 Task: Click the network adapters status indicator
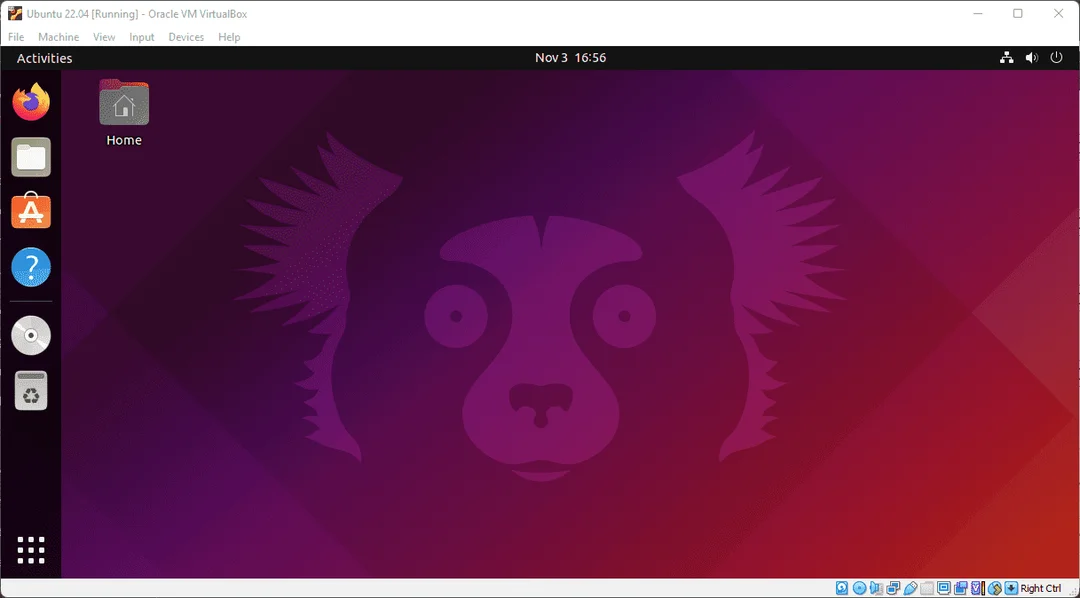(893, 588)
